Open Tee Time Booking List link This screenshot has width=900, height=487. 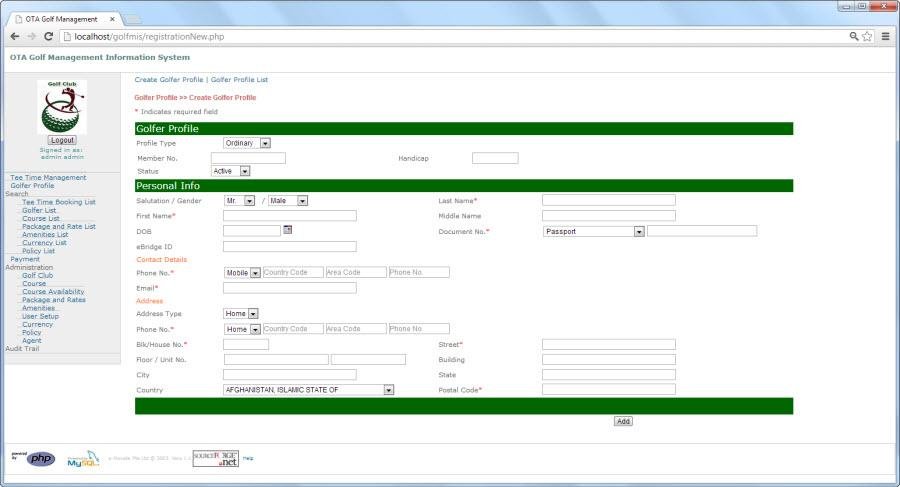(x=59, y=202)
